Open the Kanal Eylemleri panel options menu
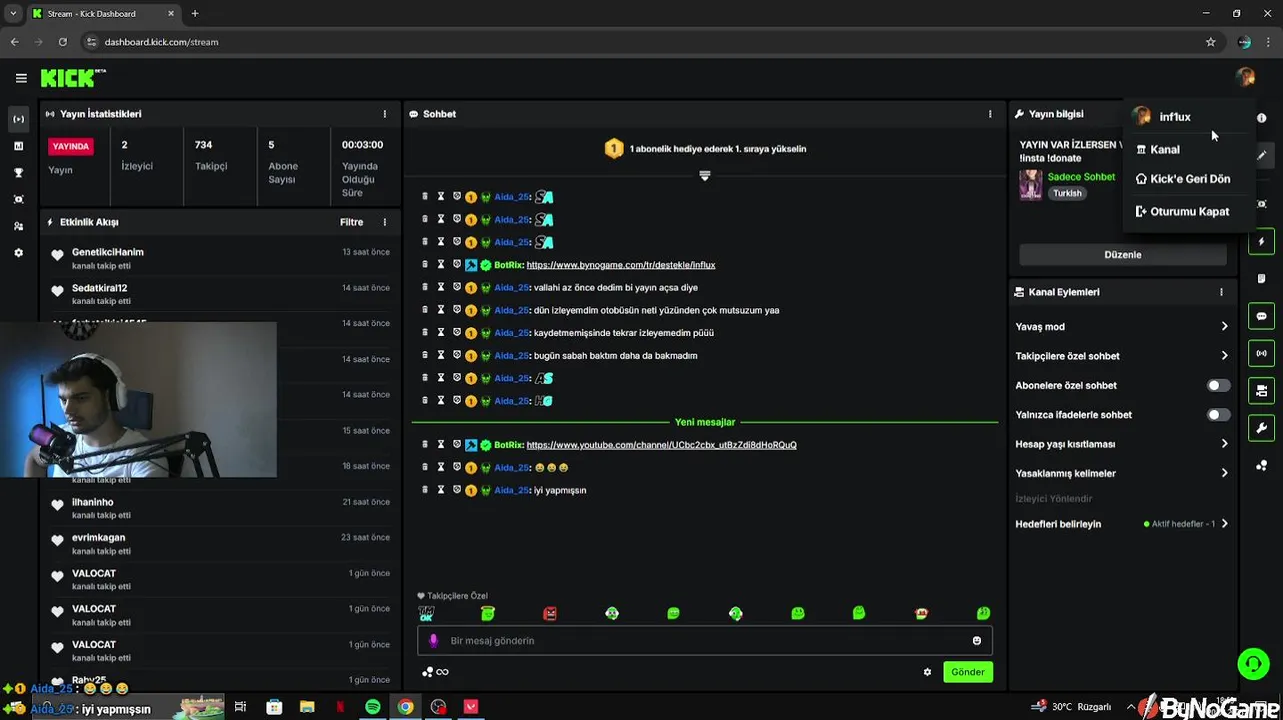Screen dimensions: 1283x720 click(x=1221, y=292)
